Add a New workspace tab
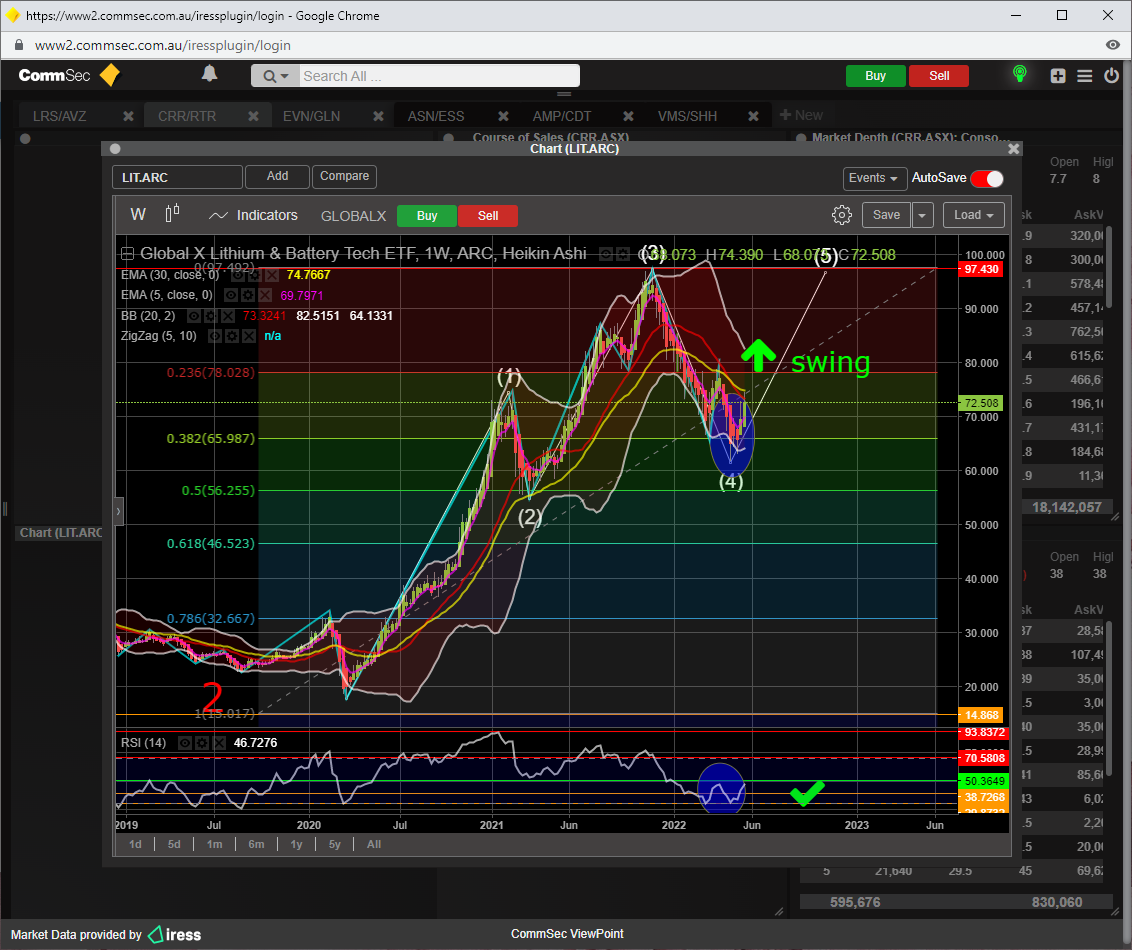 [801, 115]
